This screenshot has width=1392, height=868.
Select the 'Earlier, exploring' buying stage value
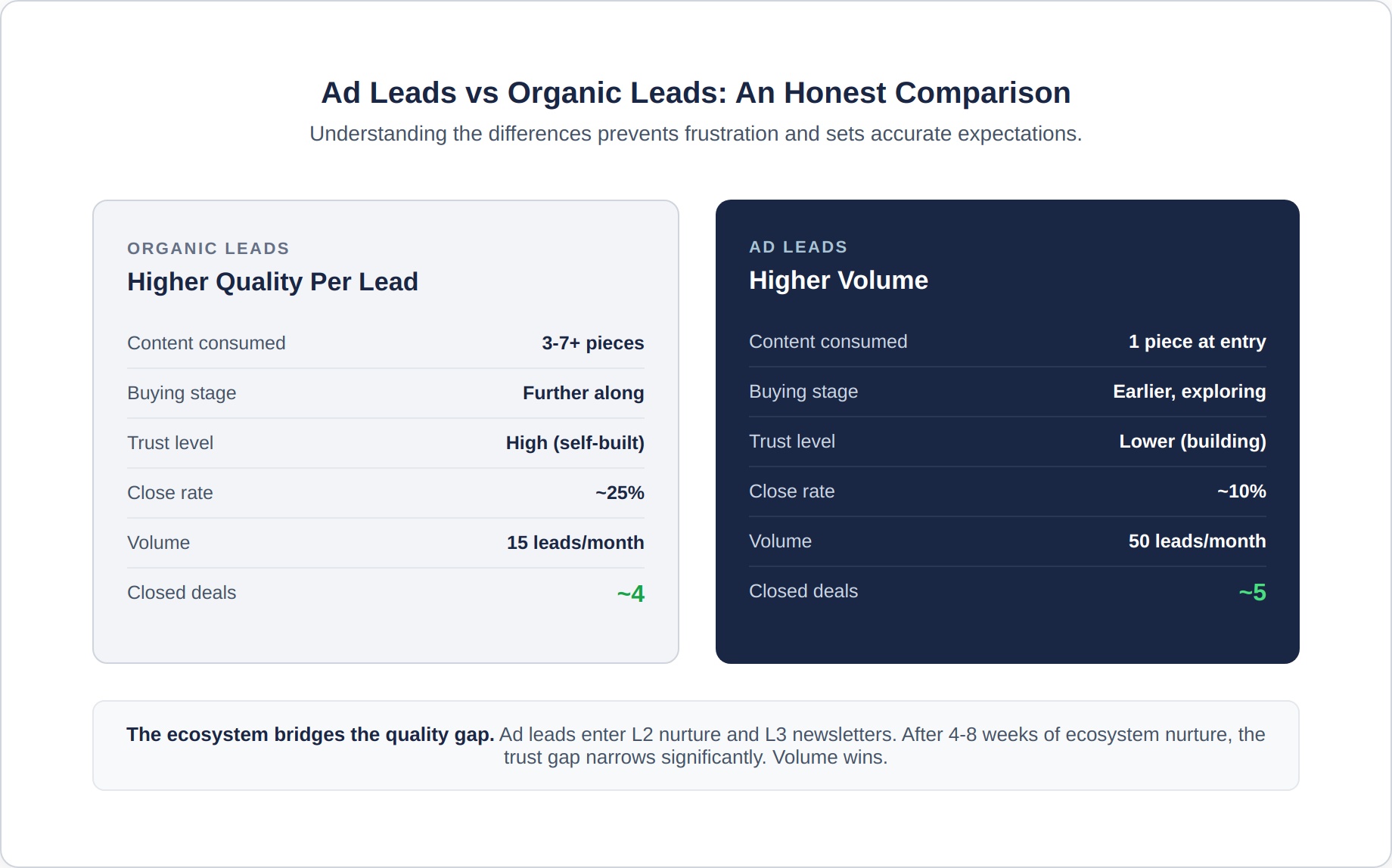(x=1188, y=392)
